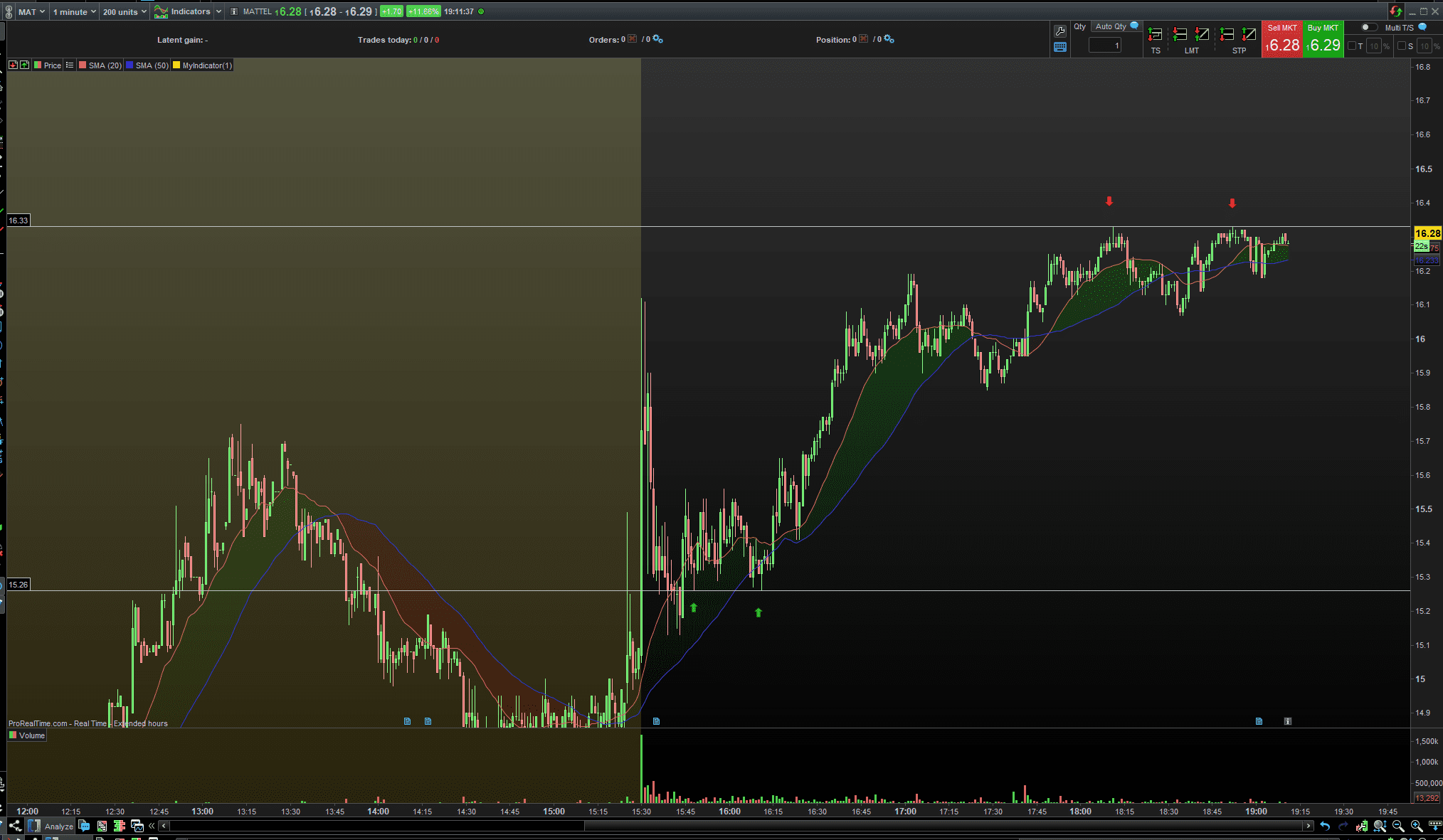Enable the S percent checkbox

coord(1401,46)
